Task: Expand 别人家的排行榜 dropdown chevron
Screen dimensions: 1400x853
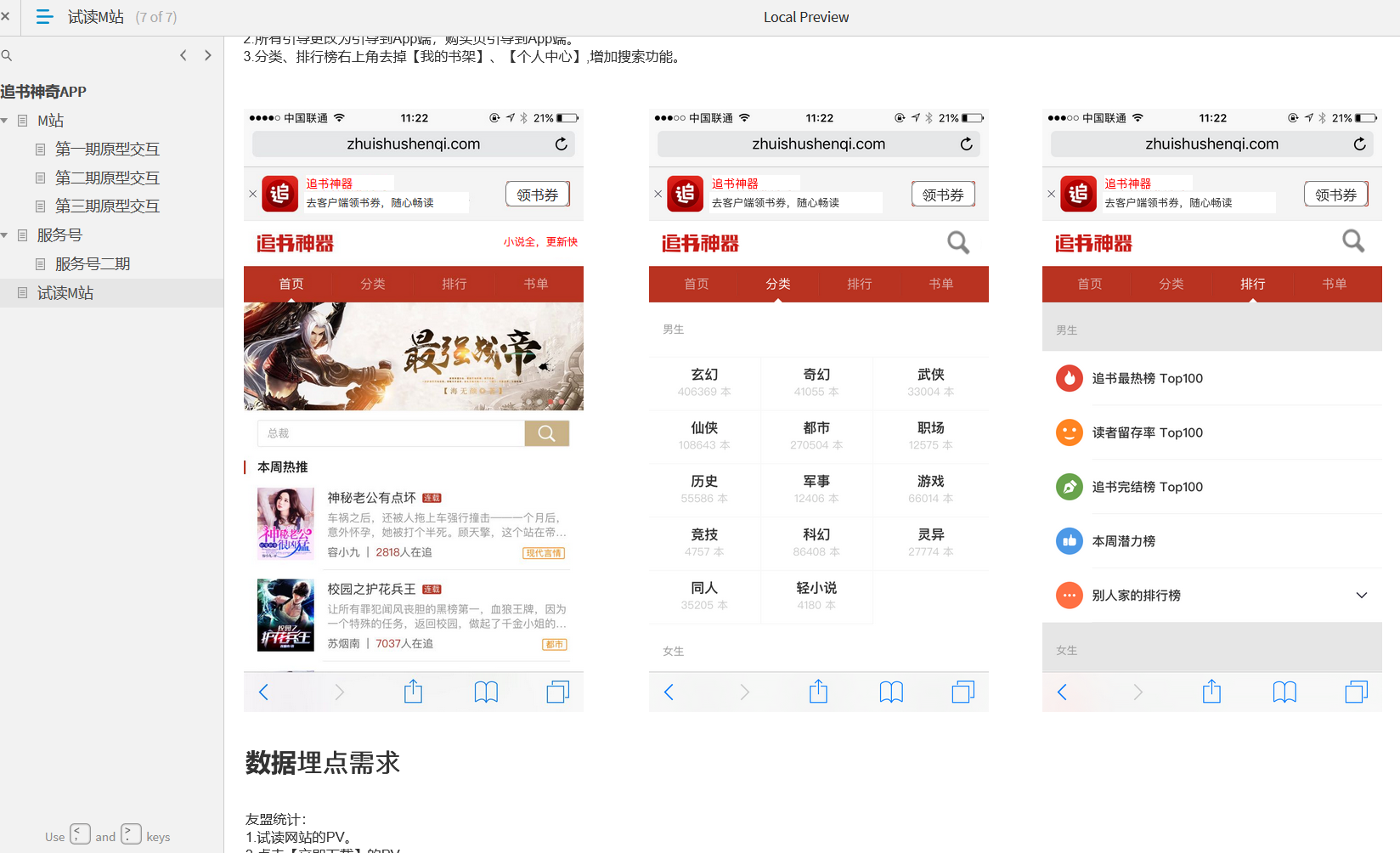Action: point(1362,596)
